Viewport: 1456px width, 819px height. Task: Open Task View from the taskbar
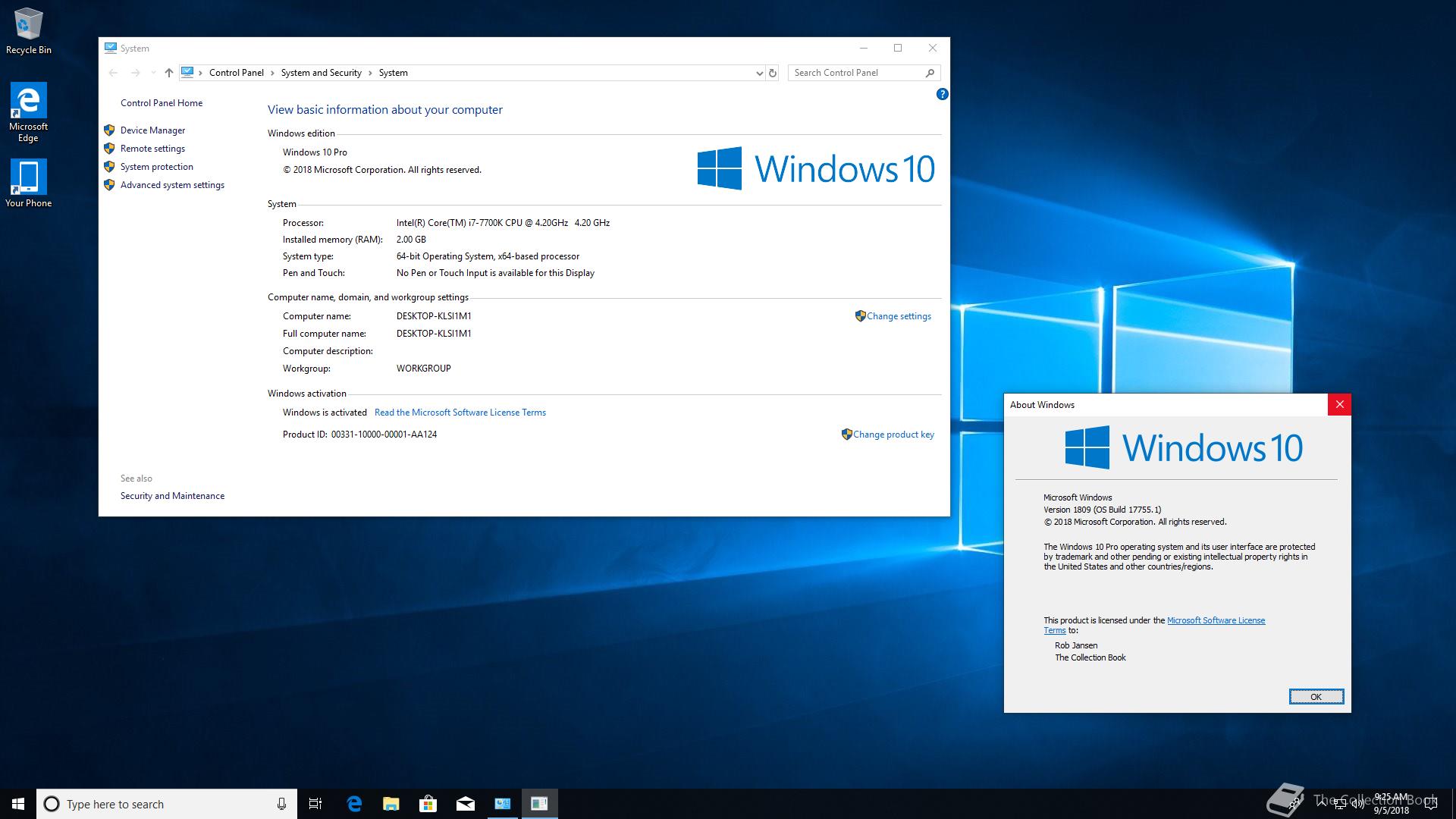click(315, 804)
